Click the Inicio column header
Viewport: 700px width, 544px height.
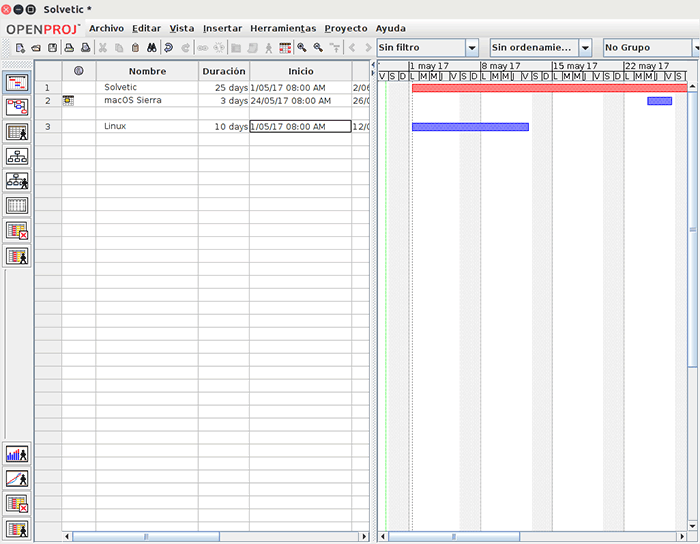click(300, 71)
